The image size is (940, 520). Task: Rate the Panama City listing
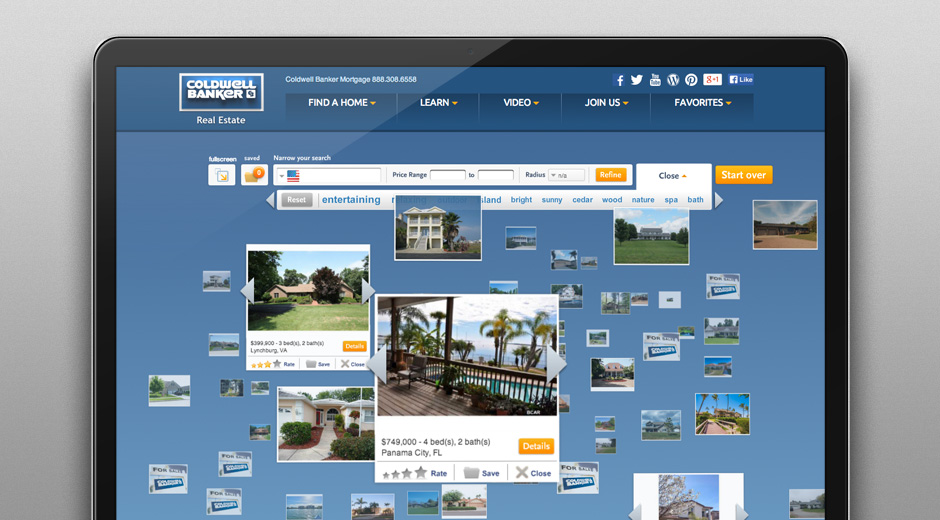pyautogui.click(x=414, y=473)
